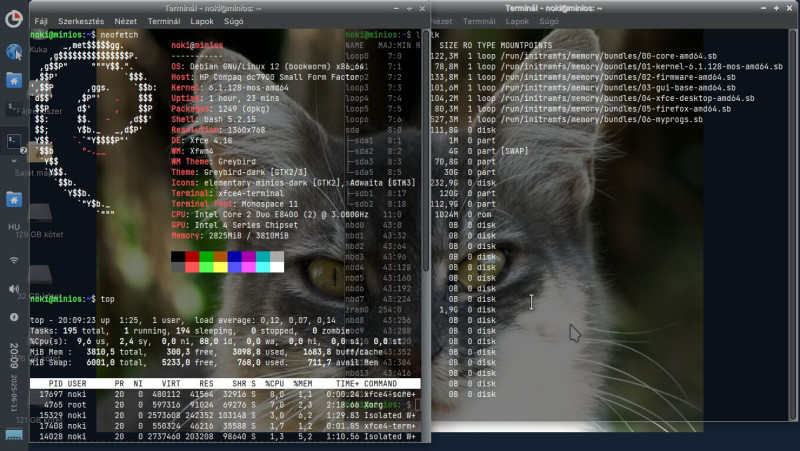Open Súgó menu in right terminal window
The image size is (800, 451).
549,21
